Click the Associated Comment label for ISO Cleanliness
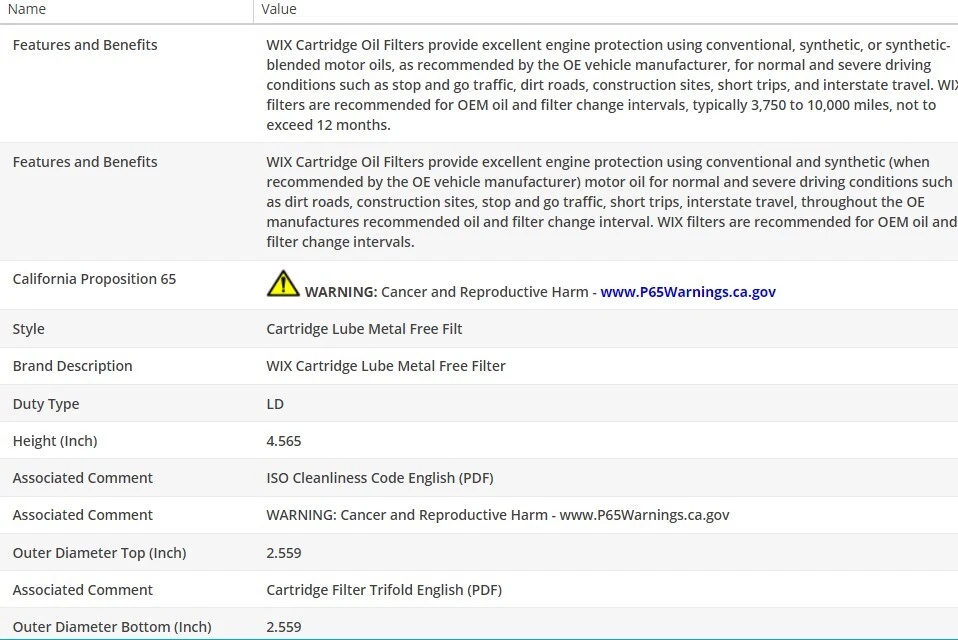This screenshot has width=958, height=640. (x=82, y=478)
